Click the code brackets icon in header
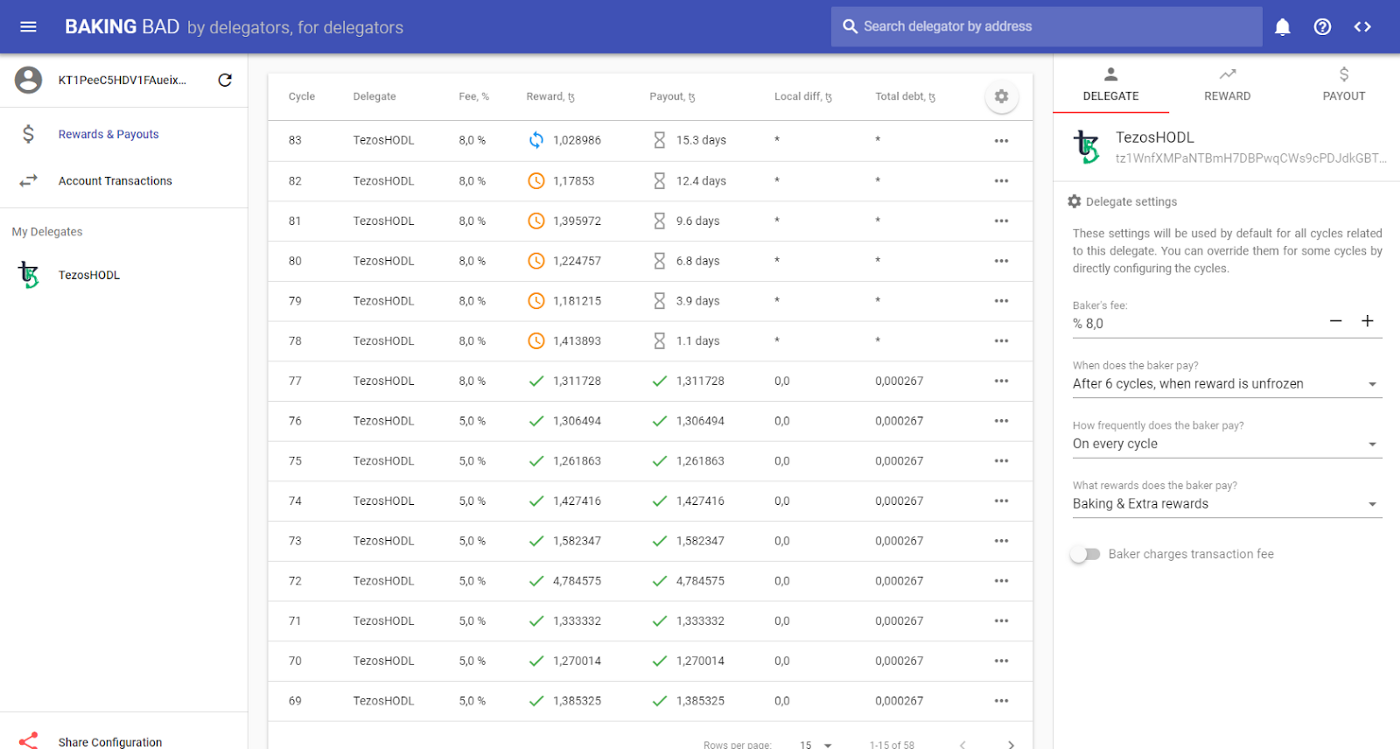The width and height of the screenshot is (1400, 749). [x=1362, y=27]
